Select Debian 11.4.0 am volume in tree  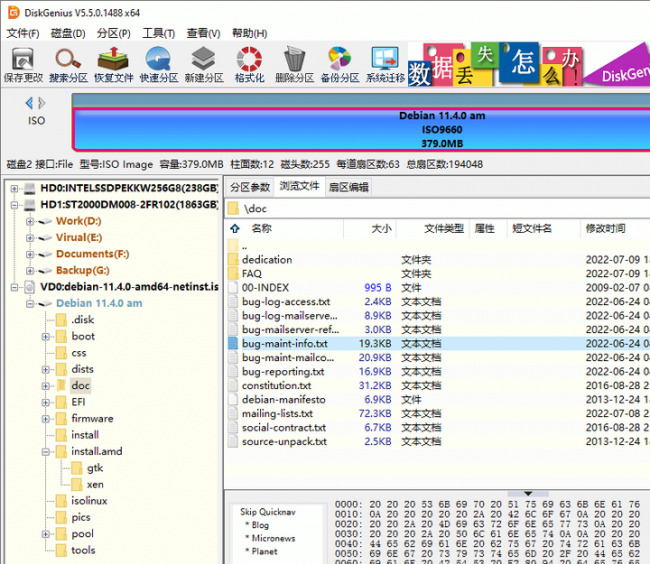click(99, 303)
